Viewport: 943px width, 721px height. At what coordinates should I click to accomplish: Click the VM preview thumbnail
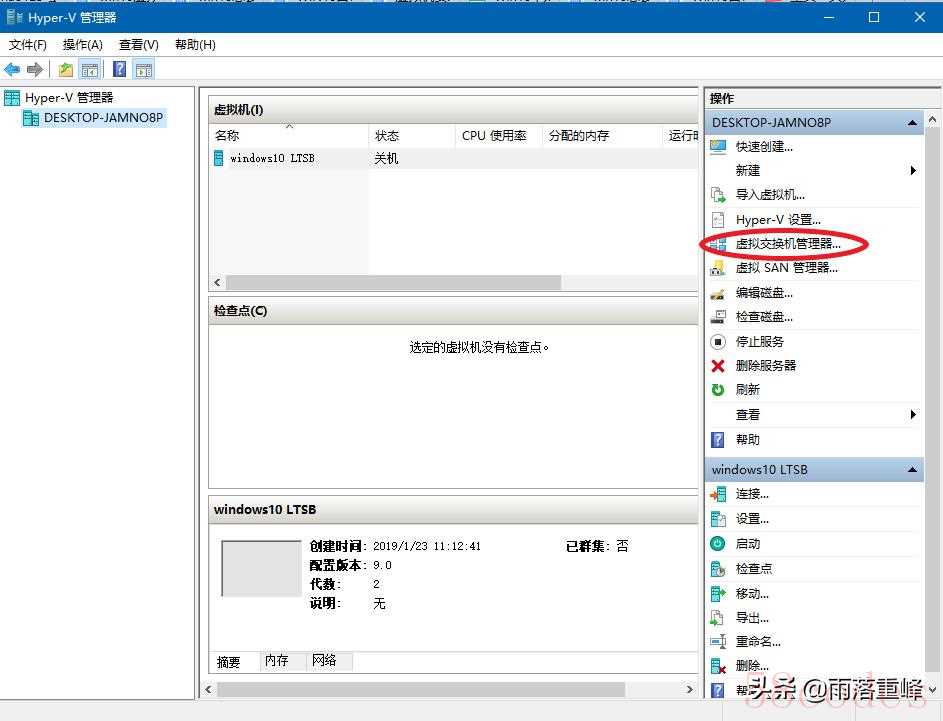(261, 568)
